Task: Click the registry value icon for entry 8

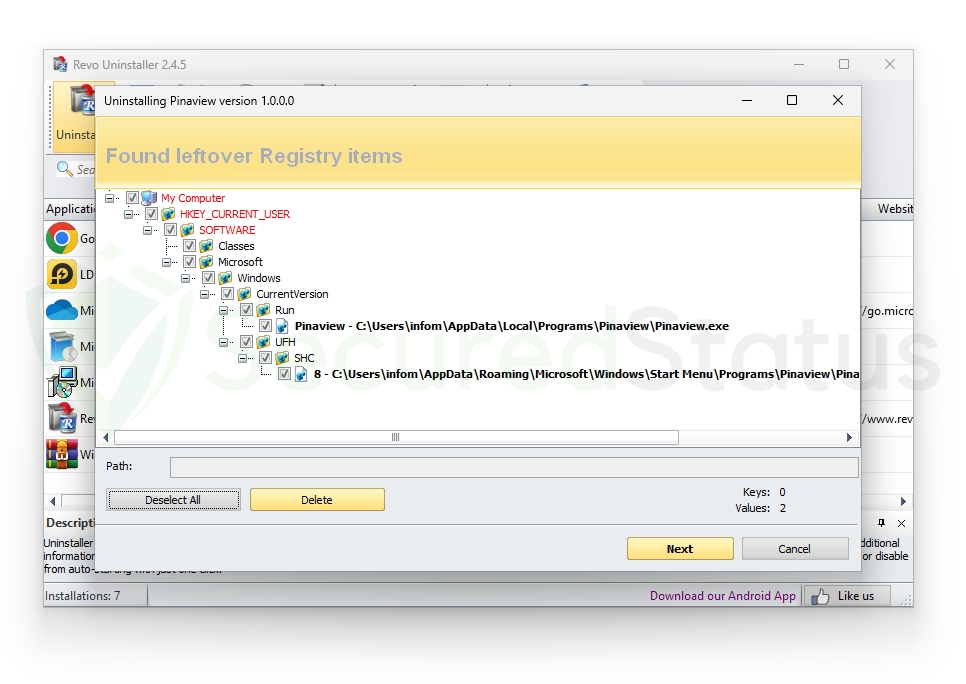Action: [x=301, y=374]
